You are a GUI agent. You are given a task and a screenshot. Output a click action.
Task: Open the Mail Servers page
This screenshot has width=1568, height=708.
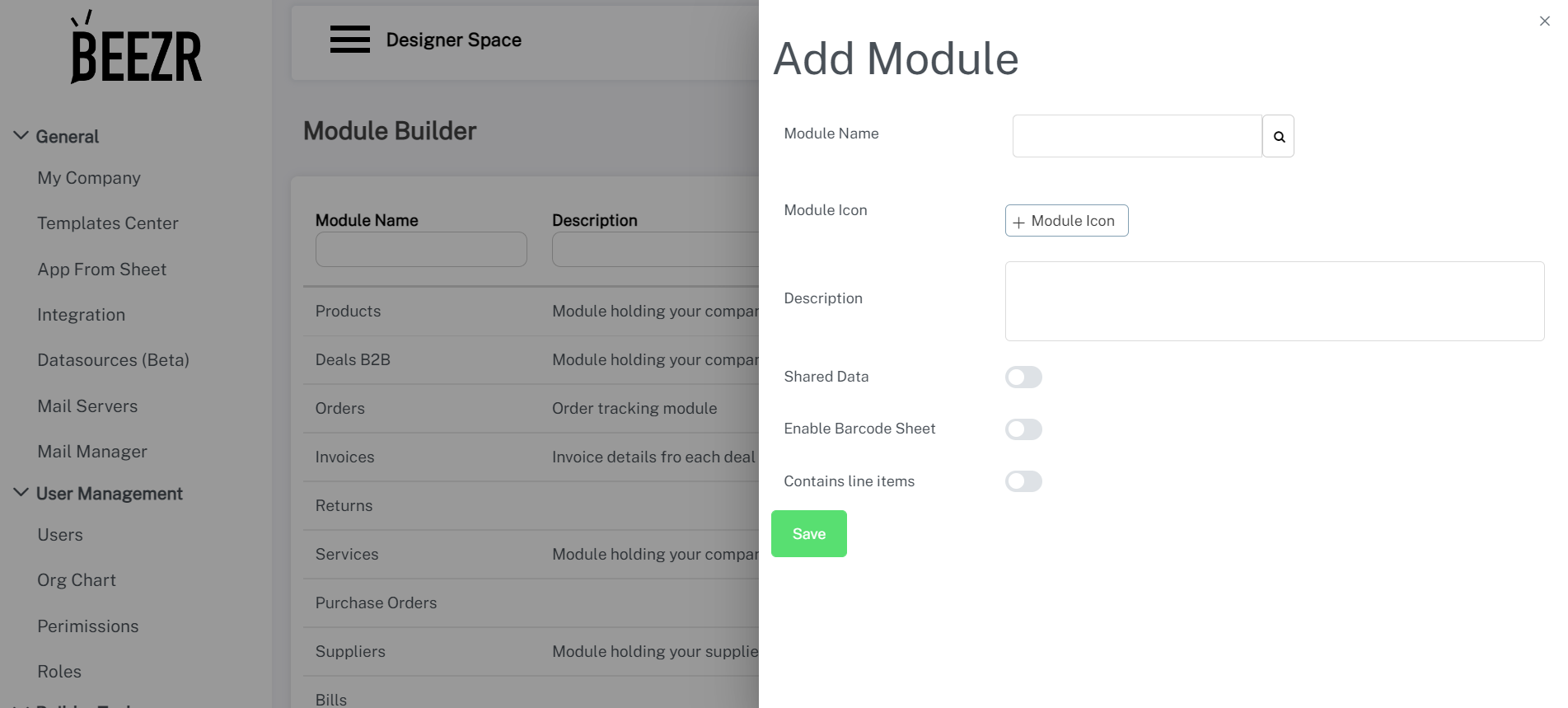pos(87,406)
